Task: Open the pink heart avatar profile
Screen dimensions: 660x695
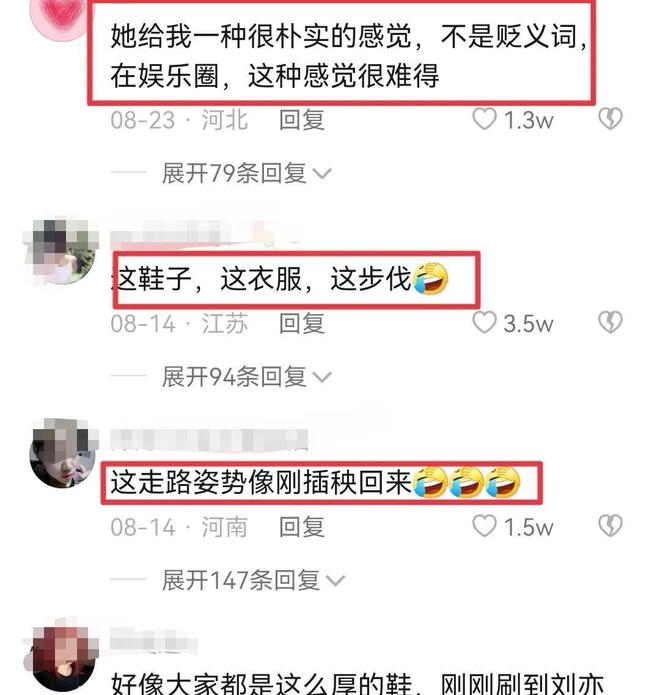Action: (61, 16)
